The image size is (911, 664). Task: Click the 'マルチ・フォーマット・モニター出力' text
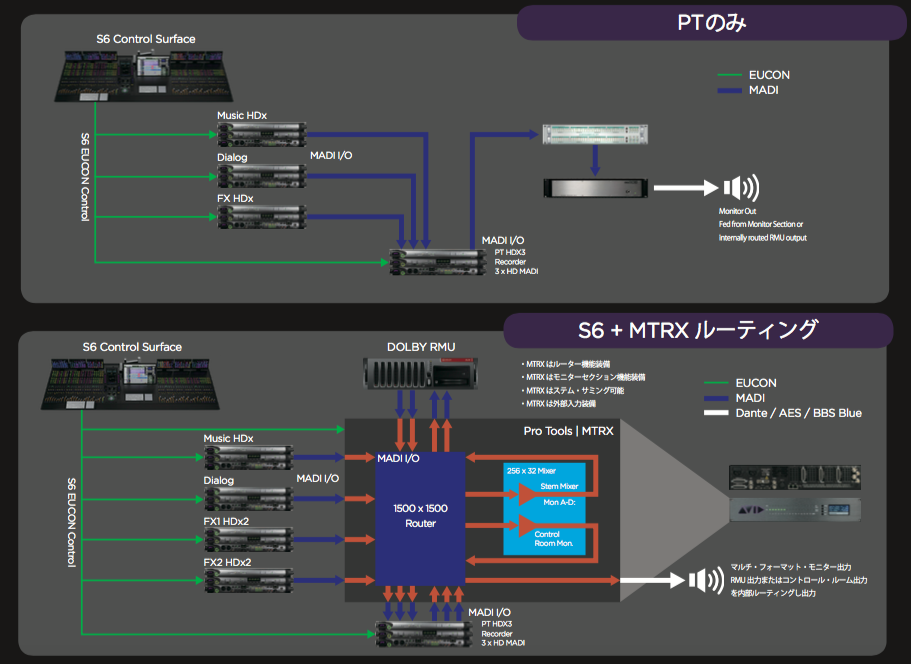click(x=791, y=566)
